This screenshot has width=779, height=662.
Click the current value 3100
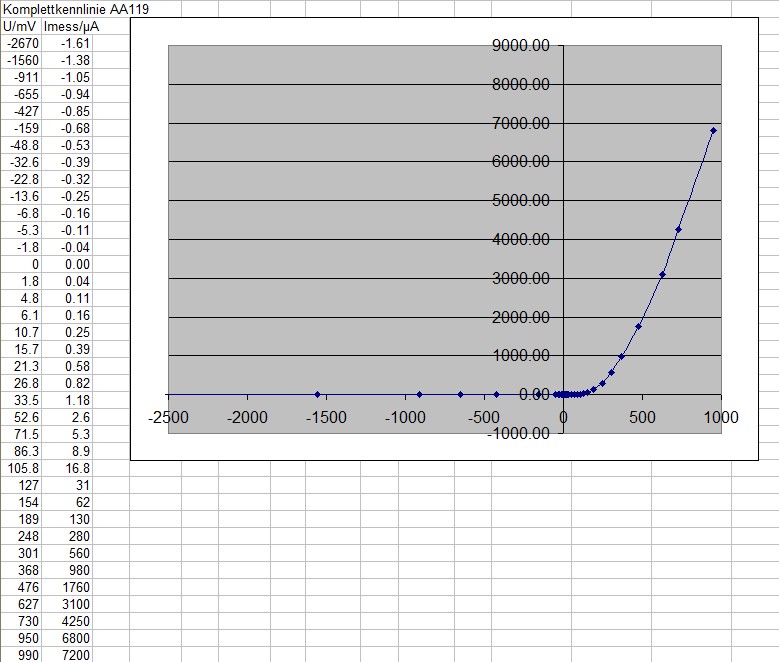(67, 604)
